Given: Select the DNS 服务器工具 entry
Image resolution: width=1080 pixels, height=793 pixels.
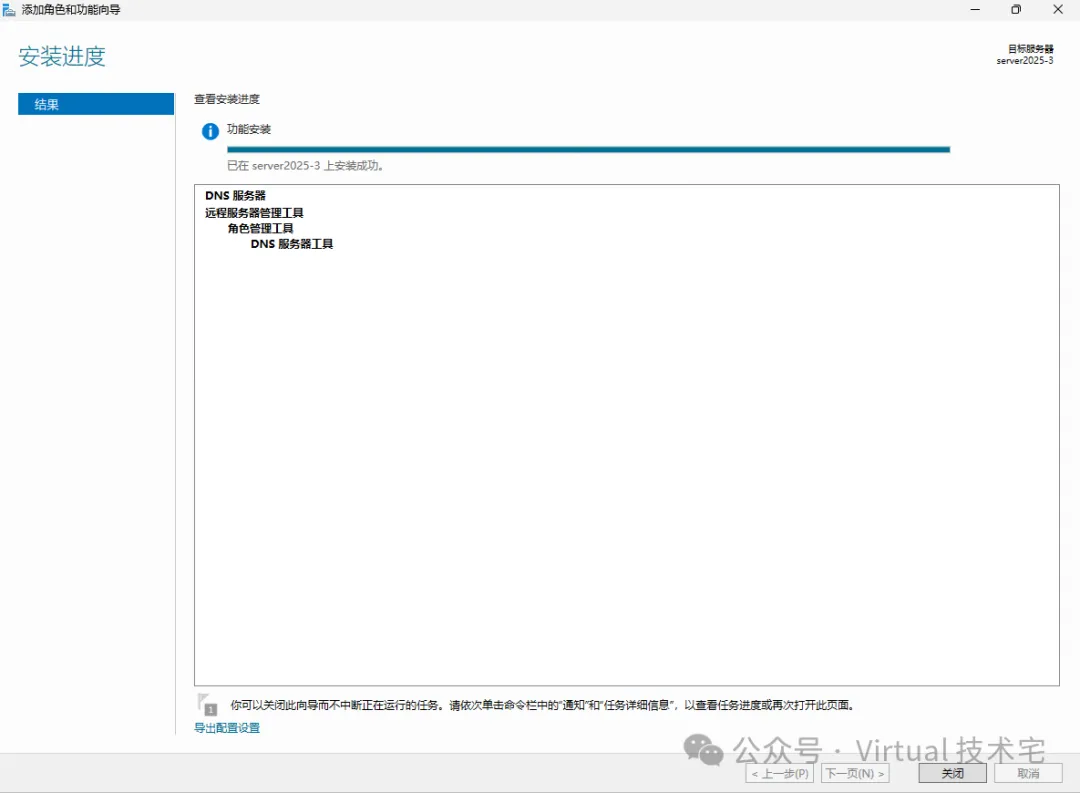Looking at the screenshot, I should (292, 244).
